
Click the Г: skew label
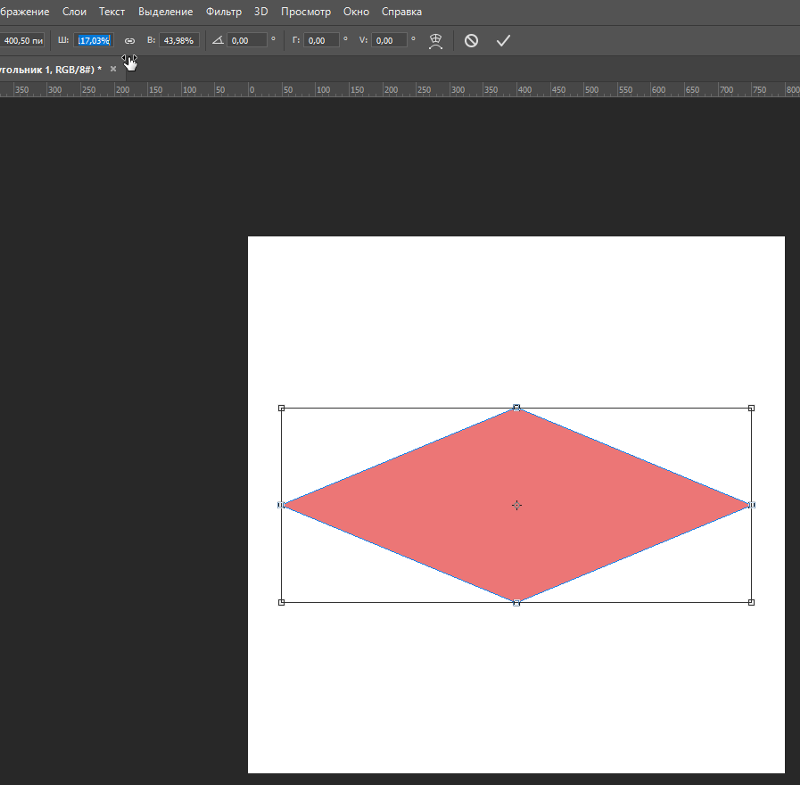[x=296, y=40]
